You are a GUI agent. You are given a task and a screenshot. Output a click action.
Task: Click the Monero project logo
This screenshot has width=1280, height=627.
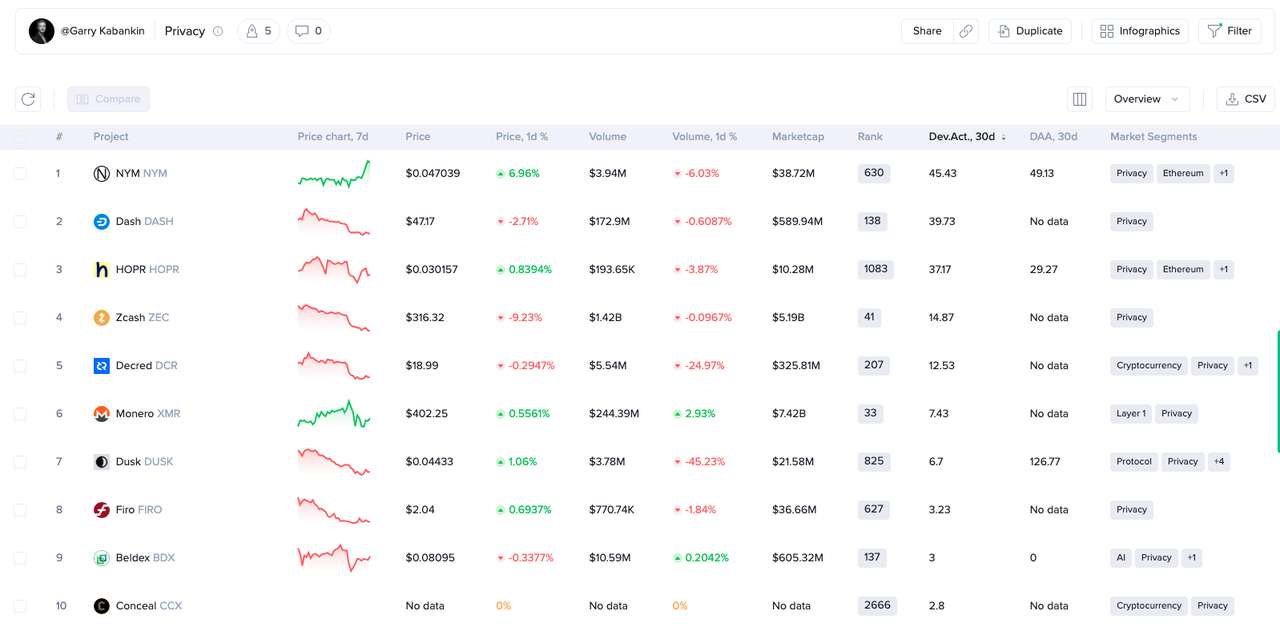[101, 414]
